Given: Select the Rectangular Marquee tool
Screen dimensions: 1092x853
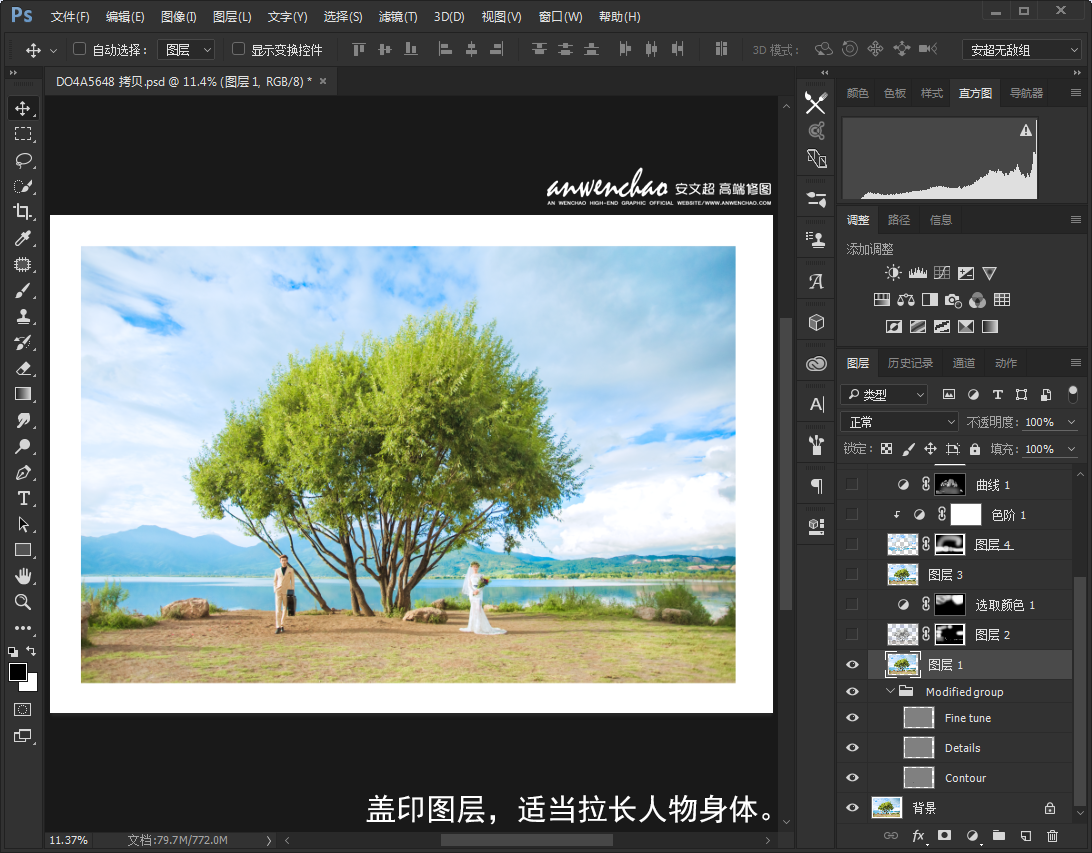Looking at the screenshot, I should [x=23, y=134].
